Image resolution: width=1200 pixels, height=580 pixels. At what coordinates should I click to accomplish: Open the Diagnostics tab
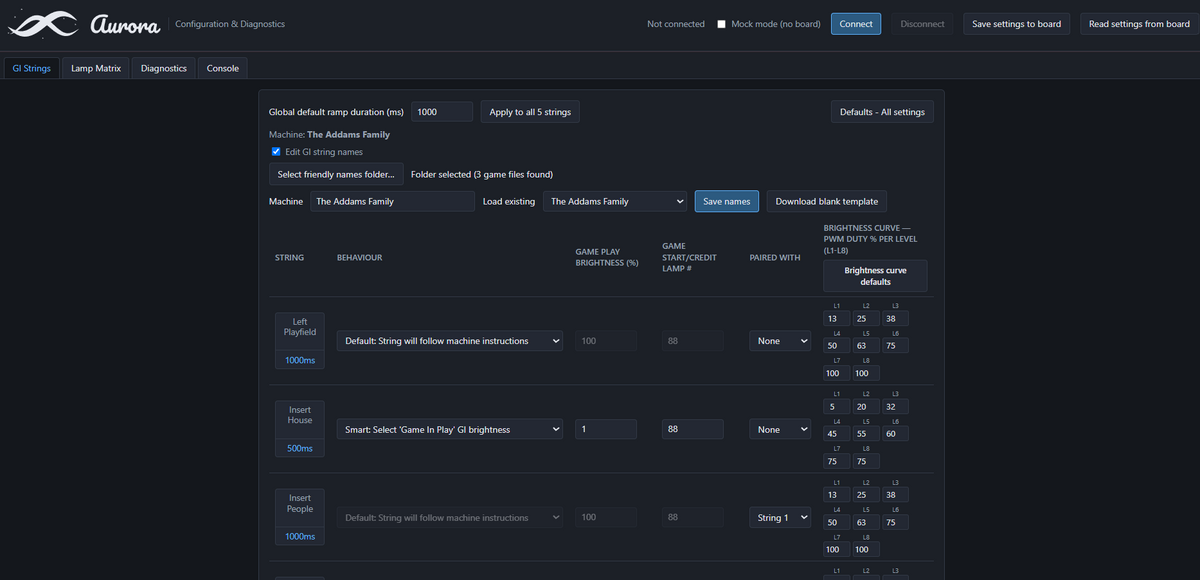tap(164, 68)
